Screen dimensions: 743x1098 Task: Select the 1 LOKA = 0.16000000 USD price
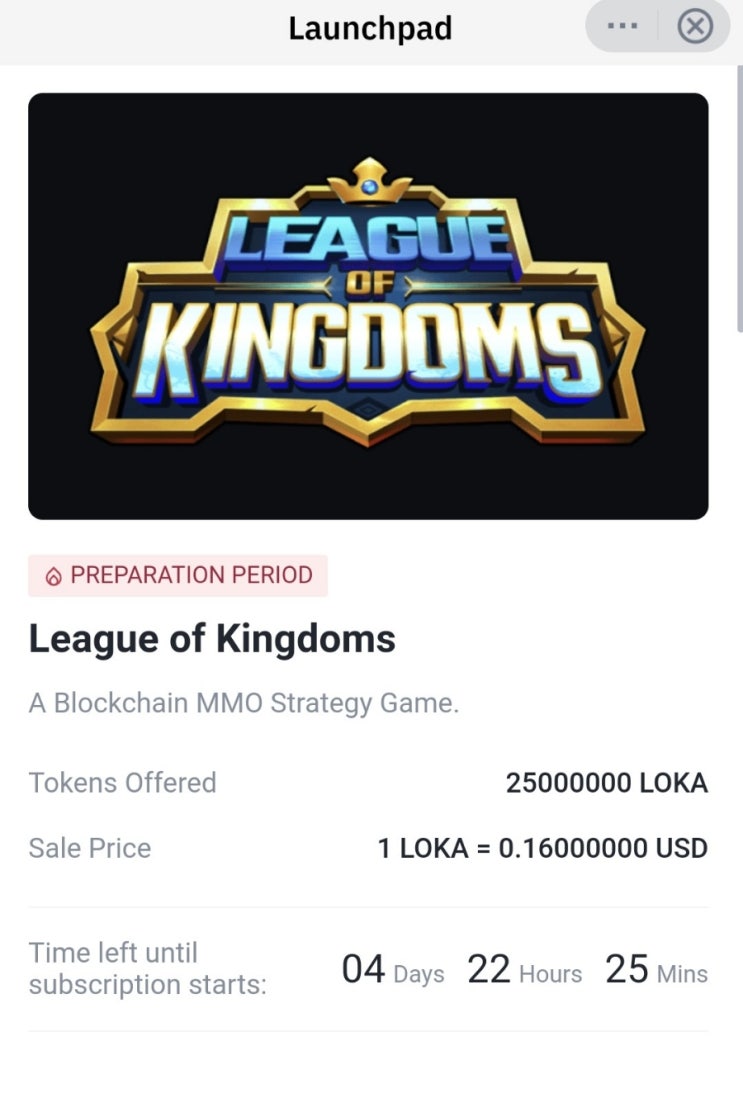[543, 849]
